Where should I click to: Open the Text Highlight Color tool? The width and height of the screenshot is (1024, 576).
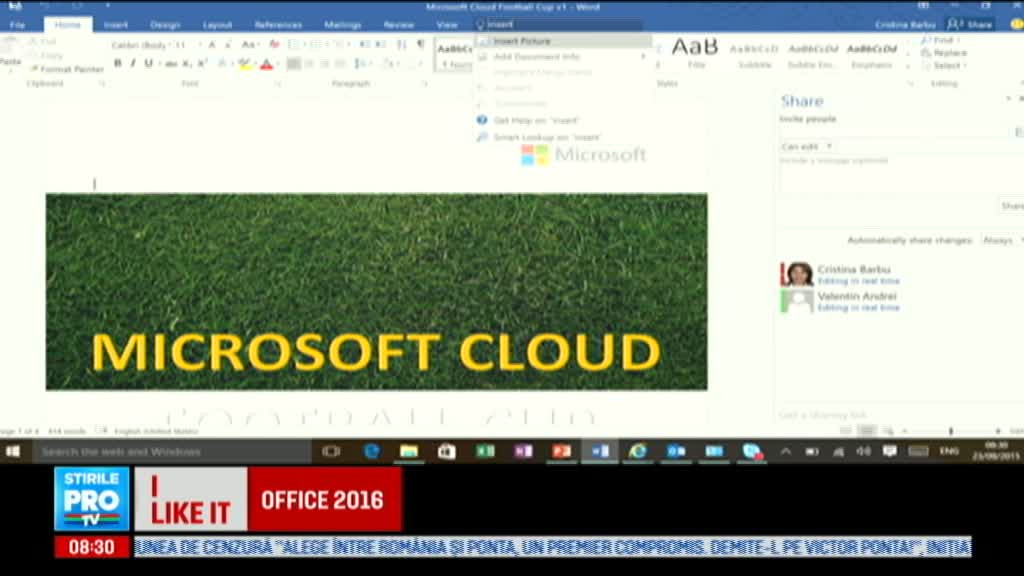coord(245,63)
